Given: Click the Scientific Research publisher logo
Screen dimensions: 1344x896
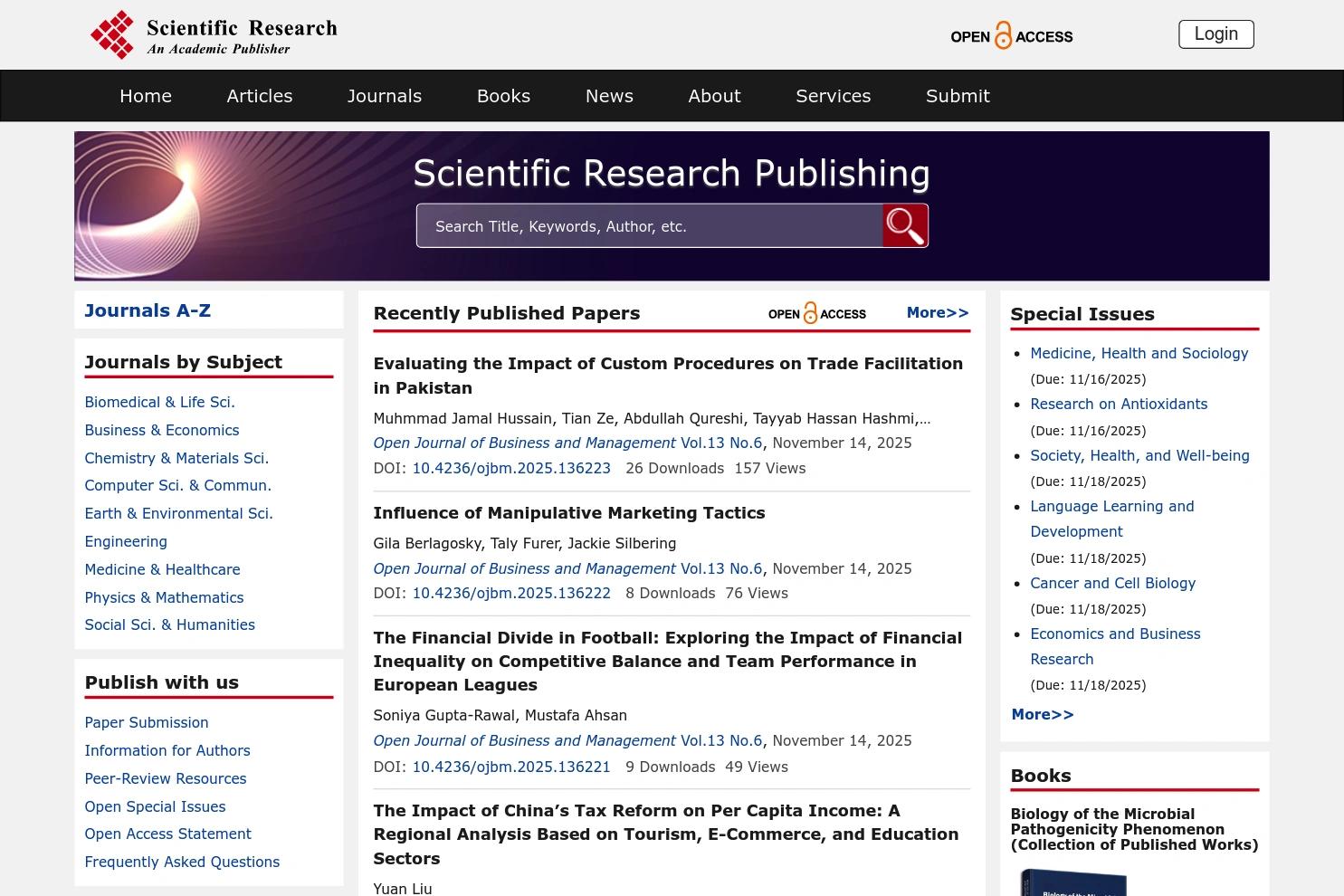Looking at the screenshot, I should click(214, 34).
